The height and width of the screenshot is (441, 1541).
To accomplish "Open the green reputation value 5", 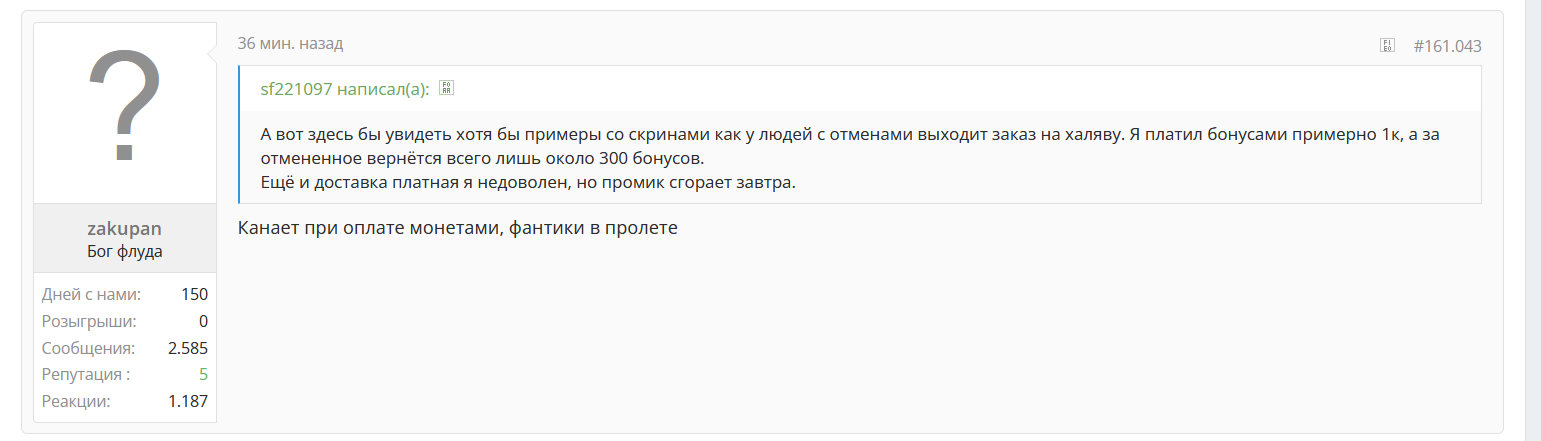I will 203,375.
